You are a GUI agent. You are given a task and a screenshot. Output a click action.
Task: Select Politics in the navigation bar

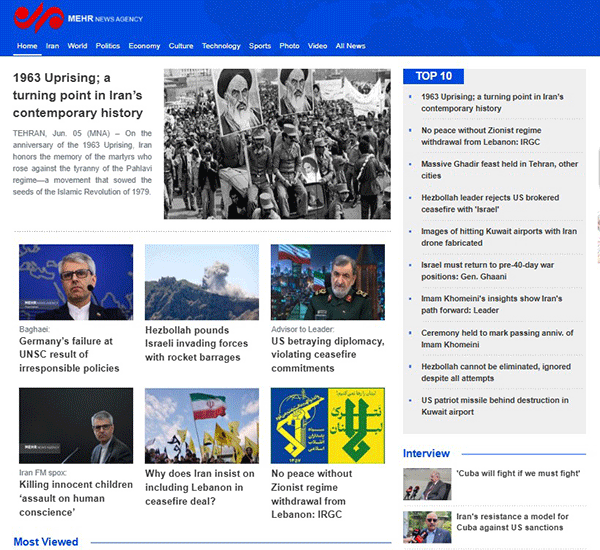click(x=108, y=46)
